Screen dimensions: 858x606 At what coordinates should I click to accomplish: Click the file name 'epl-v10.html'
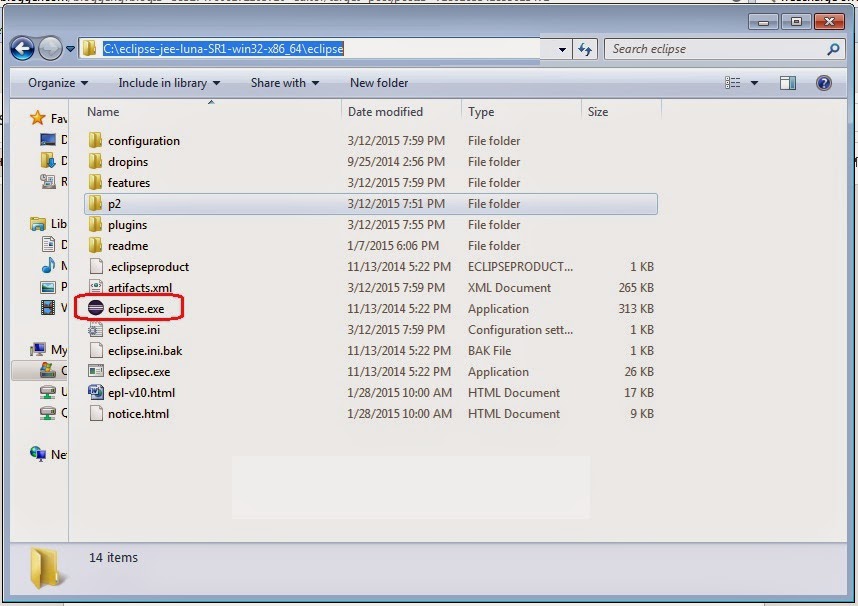142,393
